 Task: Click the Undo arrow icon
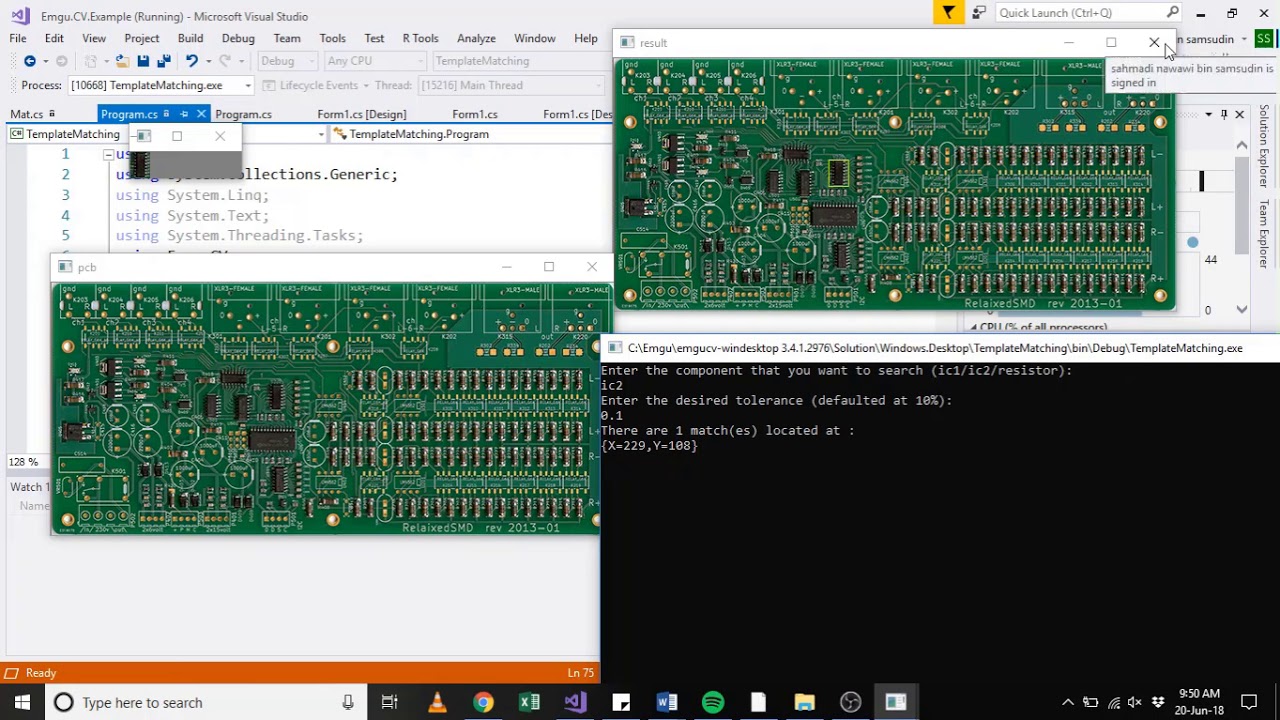pos(191,61)
